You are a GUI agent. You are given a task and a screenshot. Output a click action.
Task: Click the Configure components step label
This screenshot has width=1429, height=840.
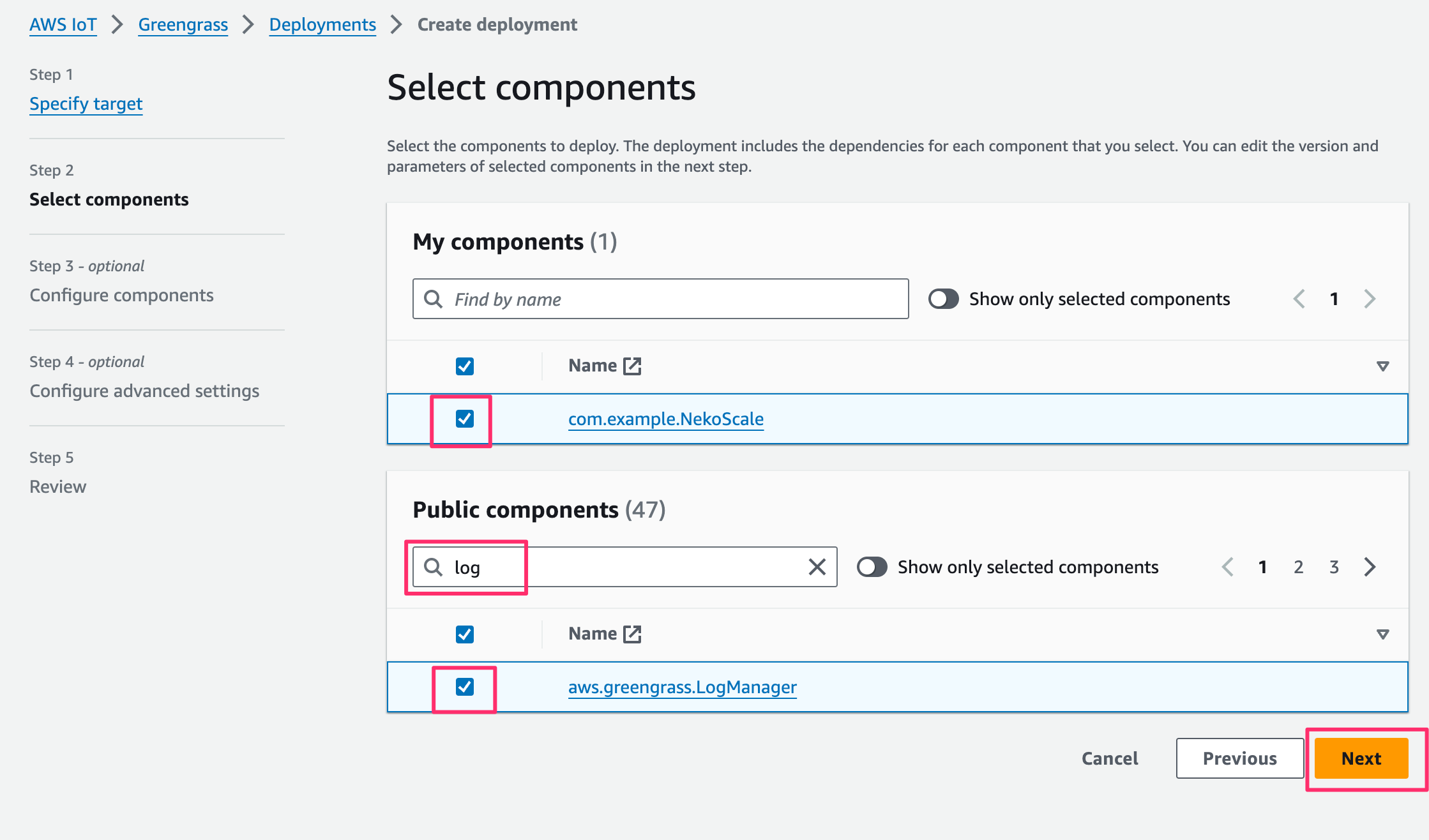121,295
